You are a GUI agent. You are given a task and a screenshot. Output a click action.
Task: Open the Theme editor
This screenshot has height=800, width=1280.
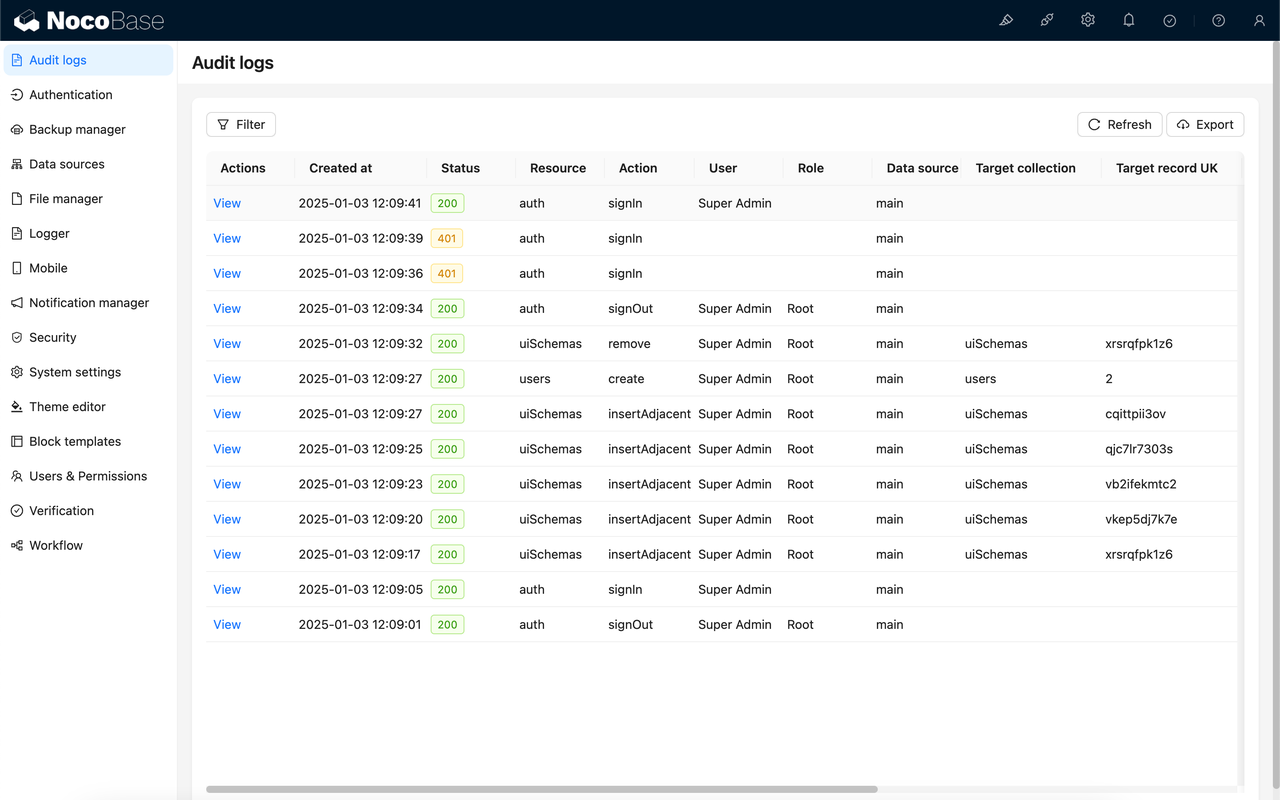pos(88,407)
